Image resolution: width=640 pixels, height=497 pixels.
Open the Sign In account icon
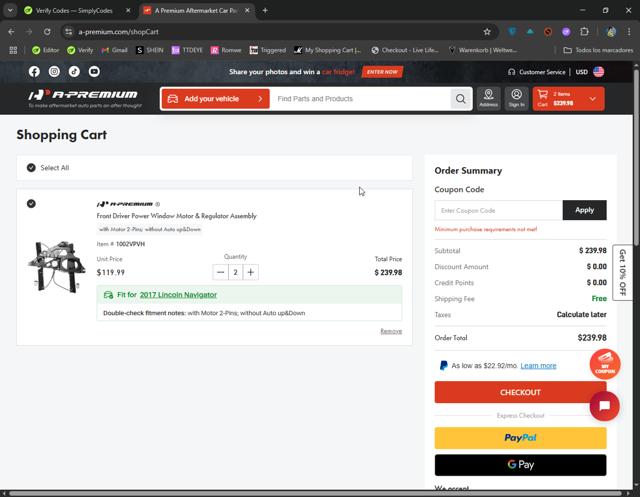pyautogui.click(x=516, y=98)
